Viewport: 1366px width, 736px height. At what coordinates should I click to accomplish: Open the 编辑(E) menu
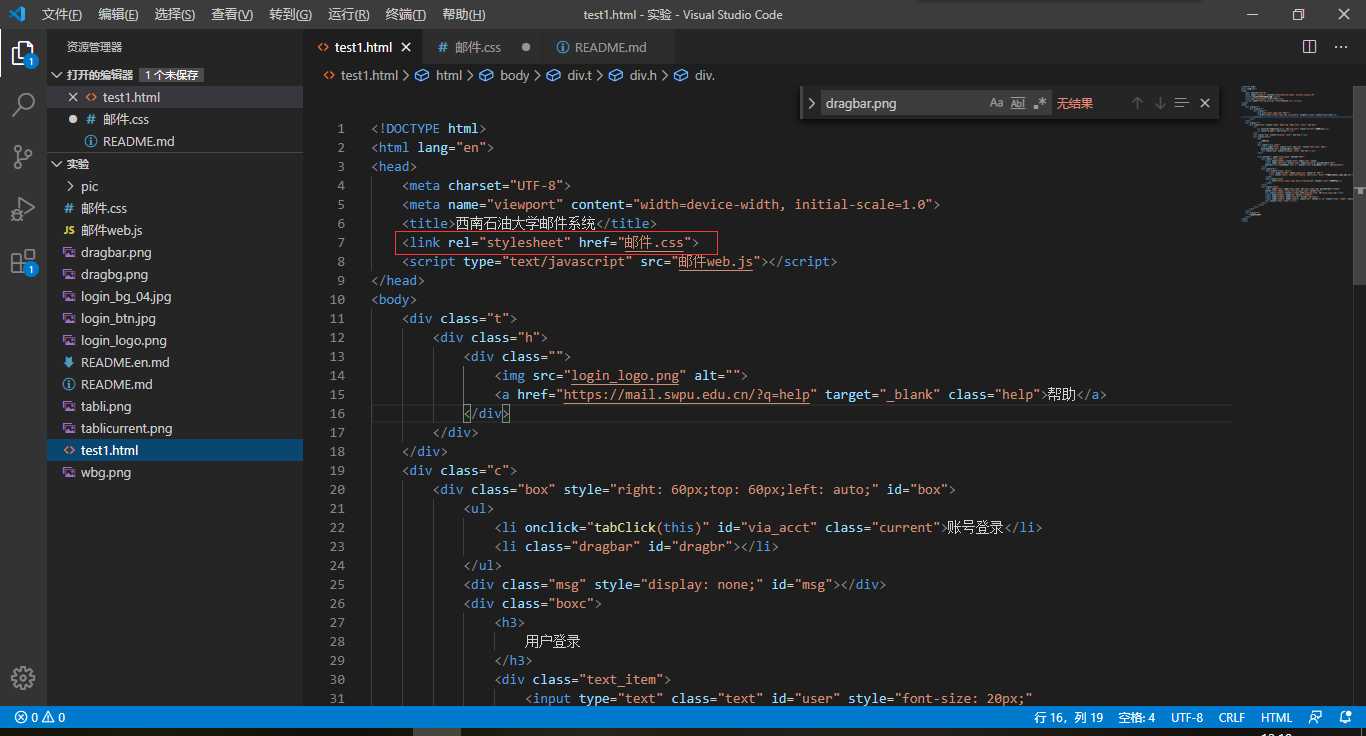click(119, 15)
